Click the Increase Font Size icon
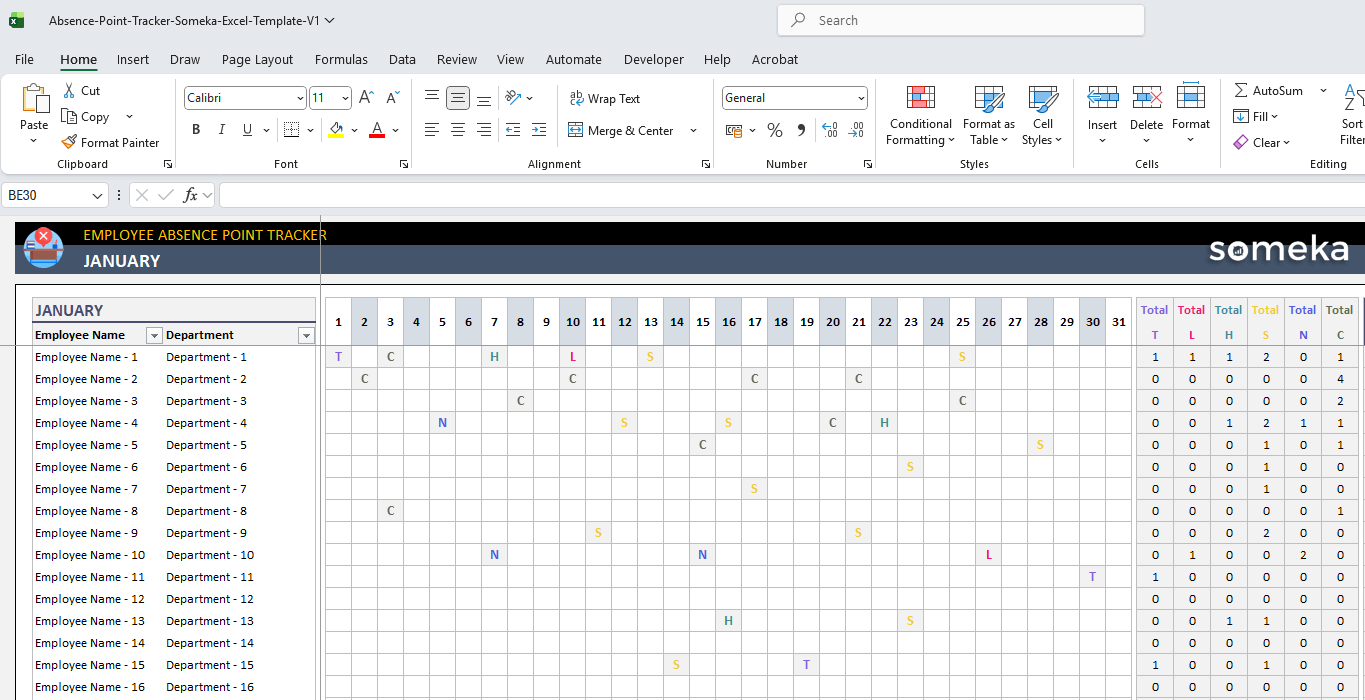 (366, 98)
